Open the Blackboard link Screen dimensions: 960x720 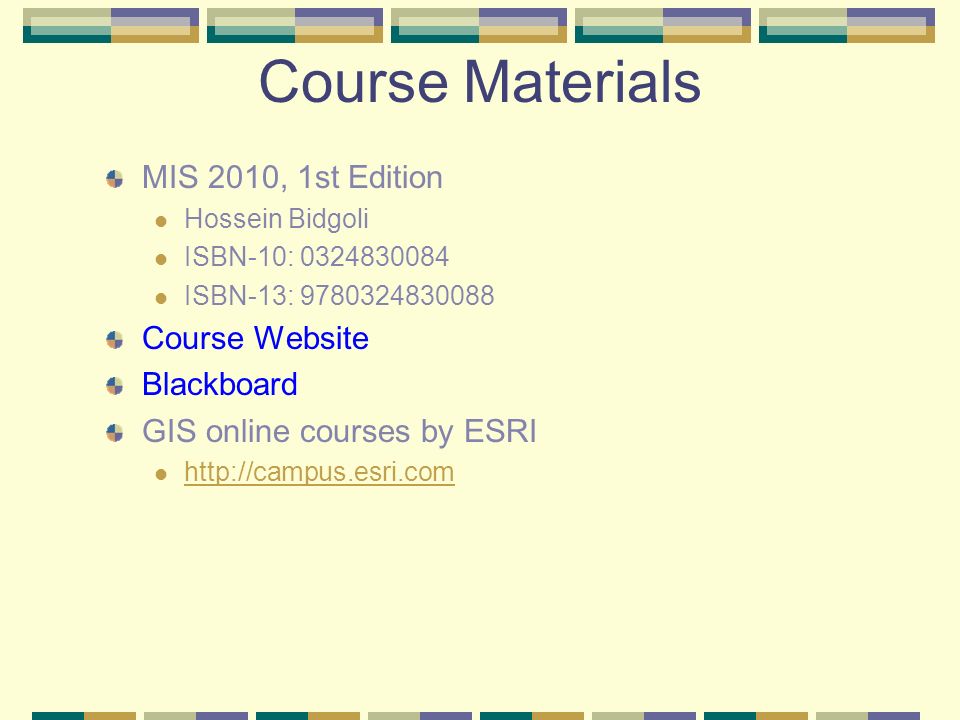pyautogui.click(x=220, y=384)
